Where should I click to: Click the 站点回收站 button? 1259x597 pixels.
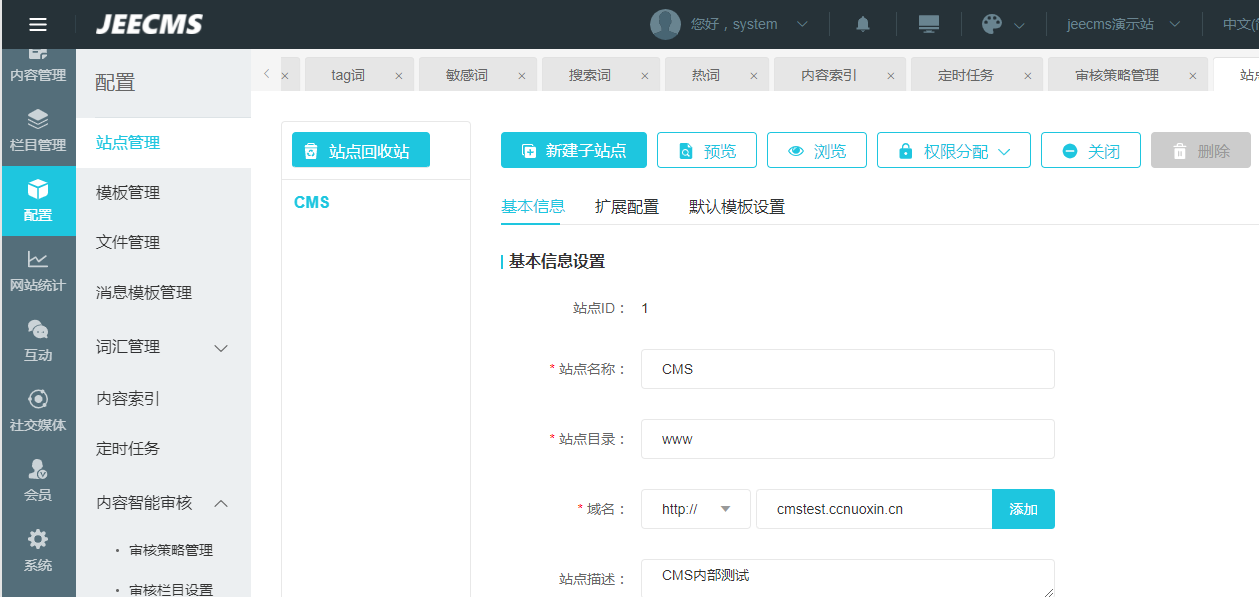pyautogui.click(x=360, y=151)
